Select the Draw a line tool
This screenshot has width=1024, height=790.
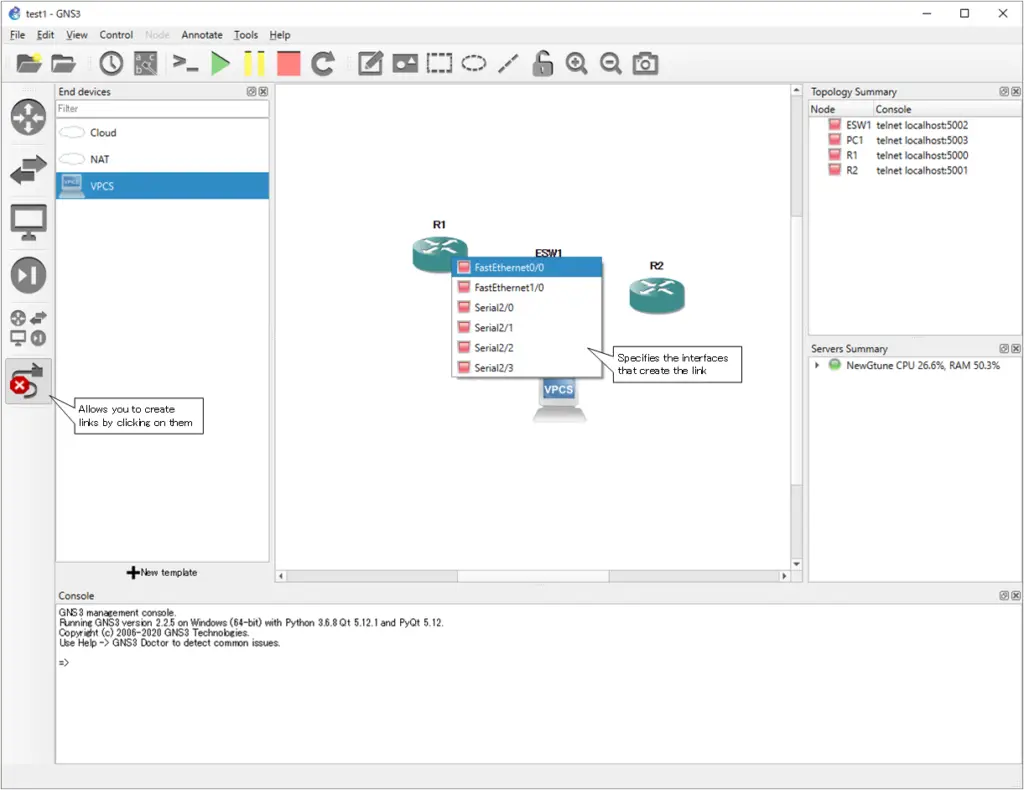(x=508, y=63)
